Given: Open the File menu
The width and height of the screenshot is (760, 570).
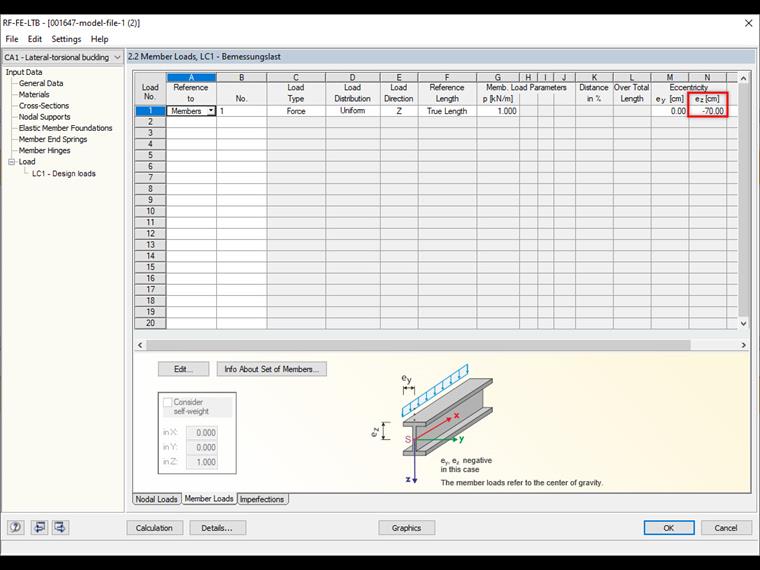Looking at the screenshot, I should click(12, 39).
